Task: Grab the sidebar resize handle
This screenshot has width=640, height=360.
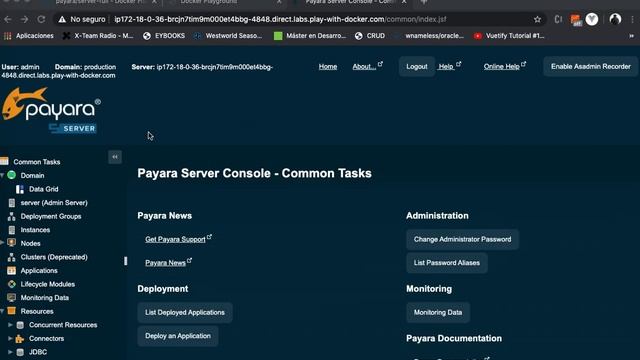Action: tap(125, 261)
